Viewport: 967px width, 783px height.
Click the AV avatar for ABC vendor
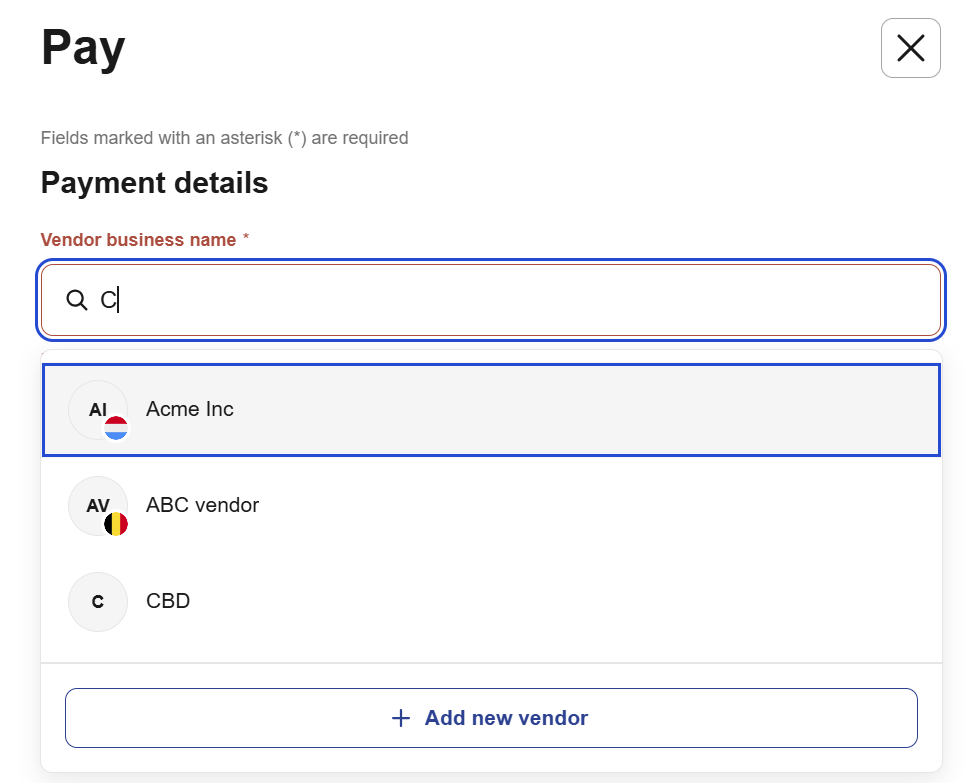pos(97,505)
